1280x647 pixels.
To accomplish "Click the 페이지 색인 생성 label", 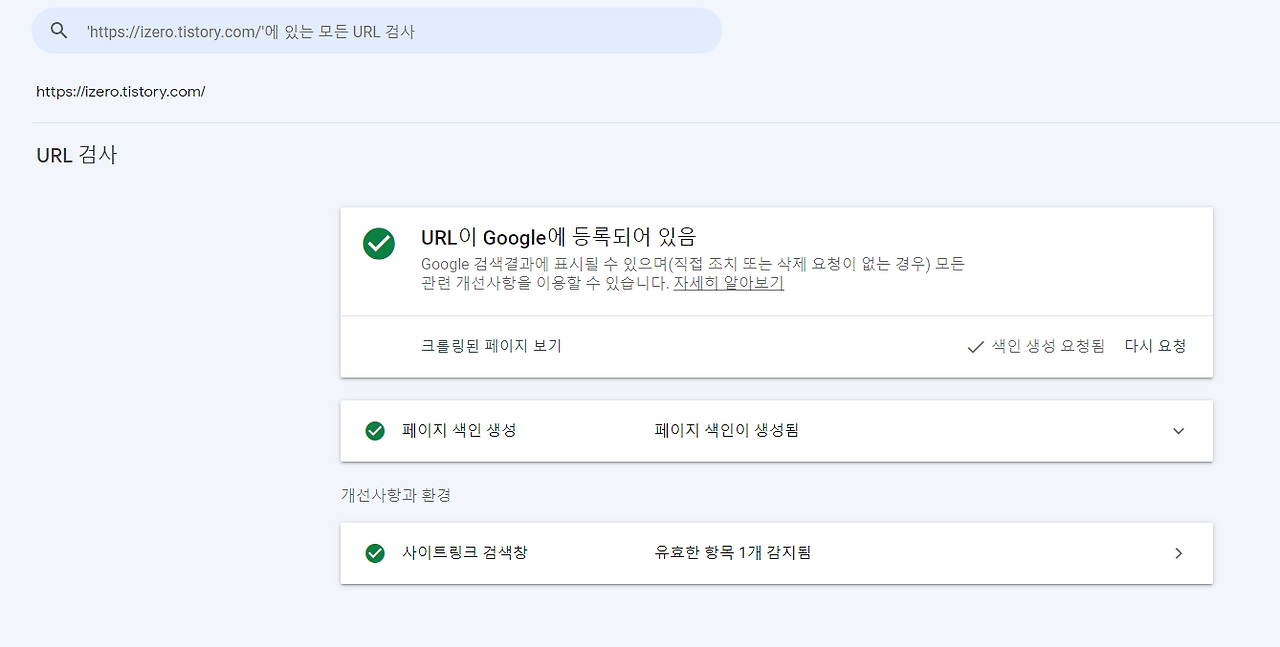I will (x=459, y=431).
